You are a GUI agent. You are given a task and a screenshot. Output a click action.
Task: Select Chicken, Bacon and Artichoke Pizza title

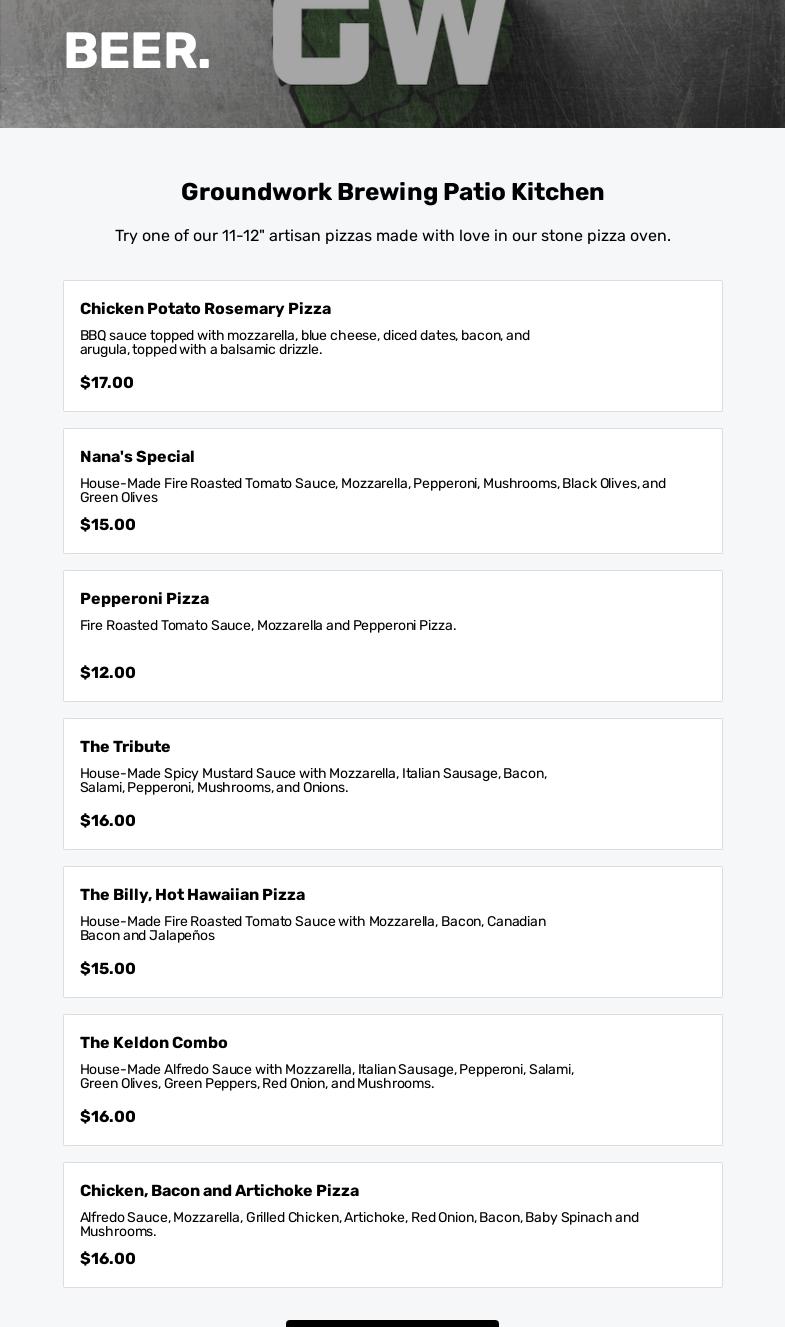[x=219, y=1191]
